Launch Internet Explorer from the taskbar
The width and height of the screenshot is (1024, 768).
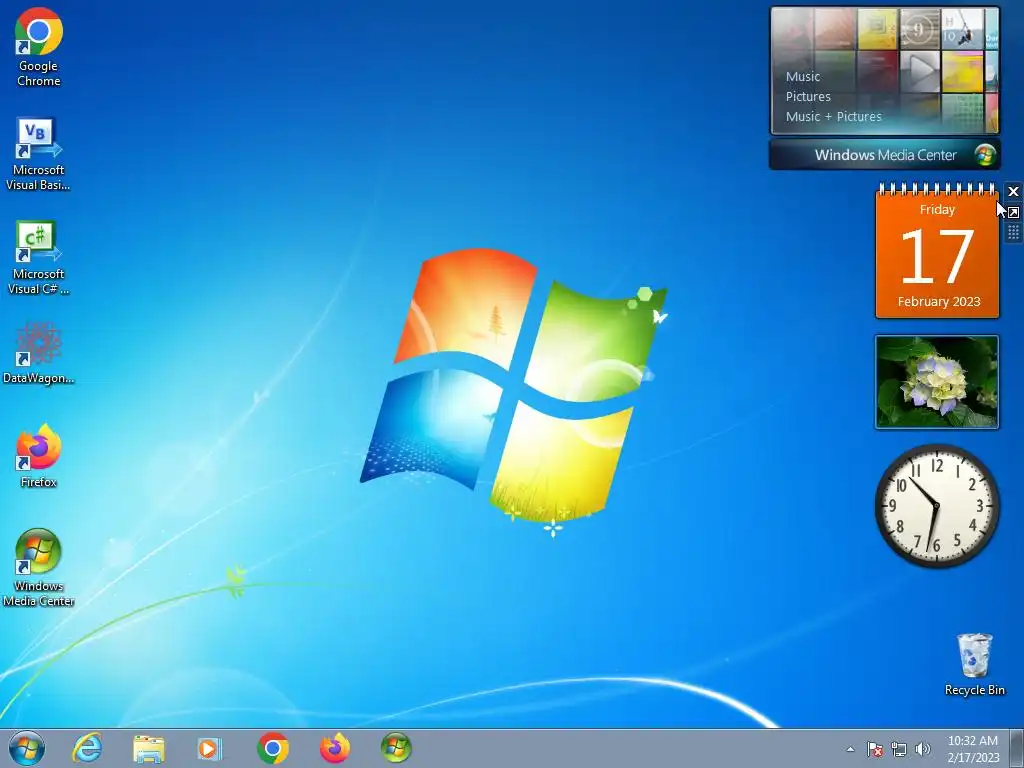pyautogui.click(x=87, y=748)
